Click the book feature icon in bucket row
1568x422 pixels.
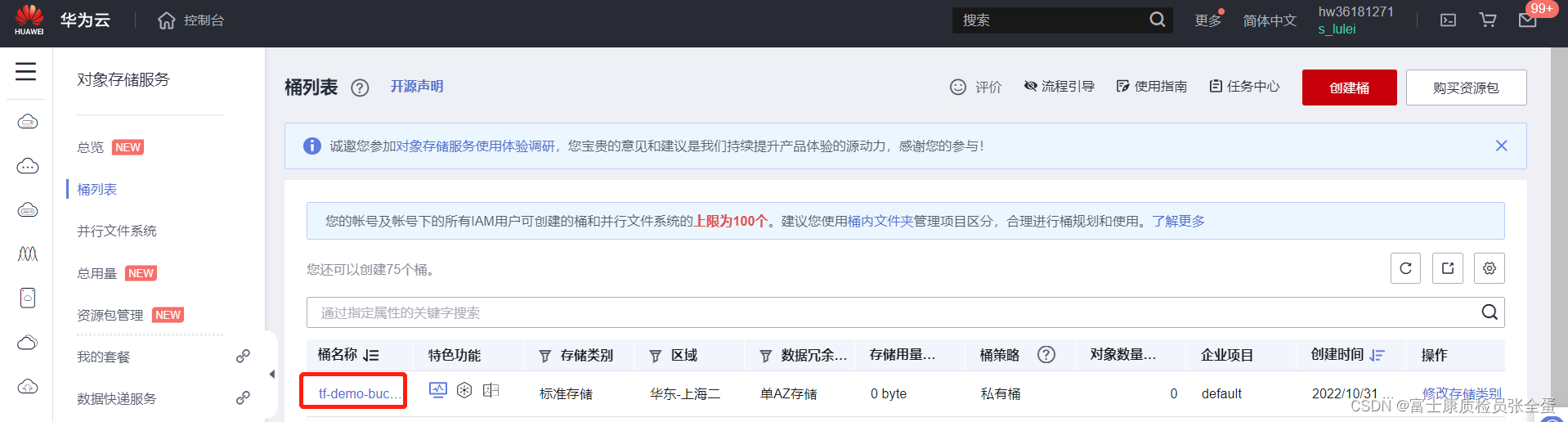(491, 390)
